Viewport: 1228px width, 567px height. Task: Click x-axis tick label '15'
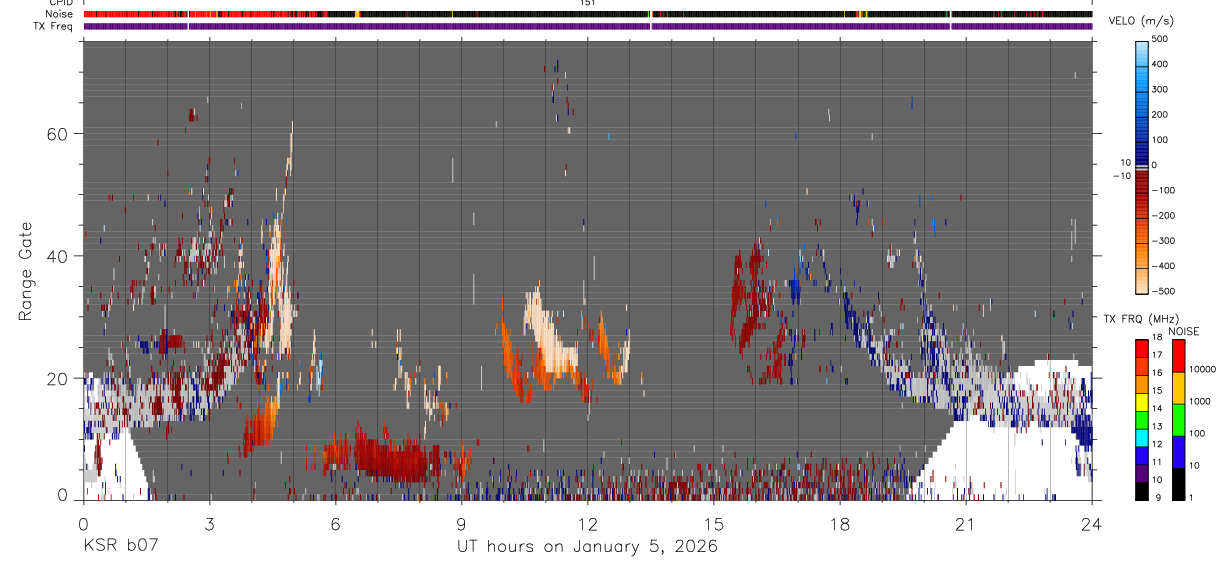pyautogui.click(x=713, y=523)
